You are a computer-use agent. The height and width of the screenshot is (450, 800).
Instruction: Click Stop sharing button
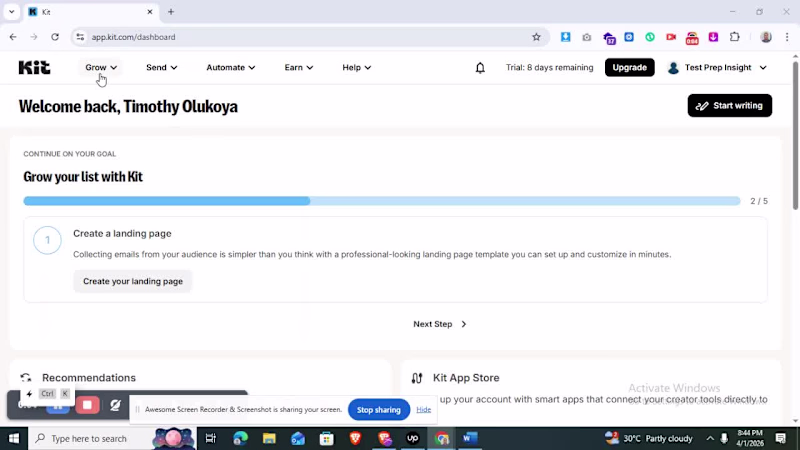[379, 410]
